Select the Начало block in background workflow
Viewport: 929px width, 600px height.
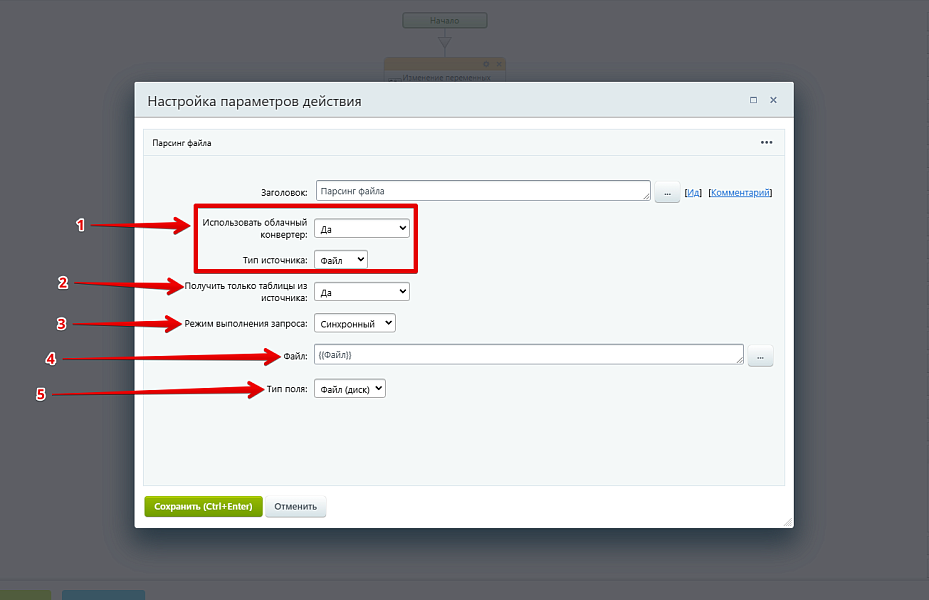point(444,20)
